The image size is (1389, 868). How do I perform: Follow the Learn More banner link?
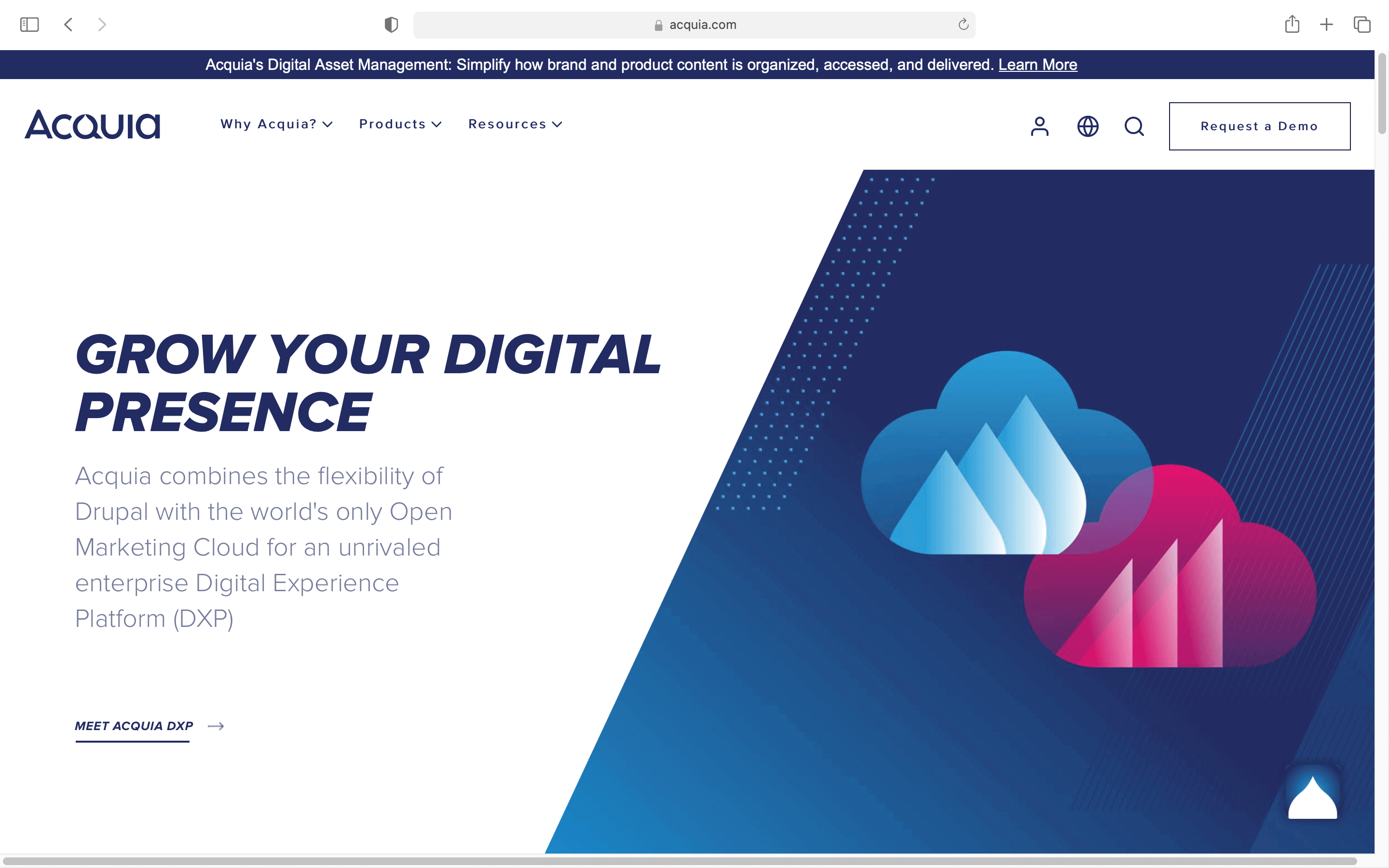click(x=1037, y=65)
